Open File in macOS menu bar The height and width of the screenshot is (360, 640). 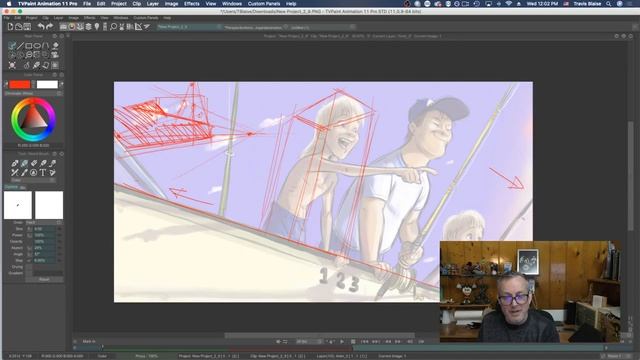pyautogui.click(x=87, y=4)
